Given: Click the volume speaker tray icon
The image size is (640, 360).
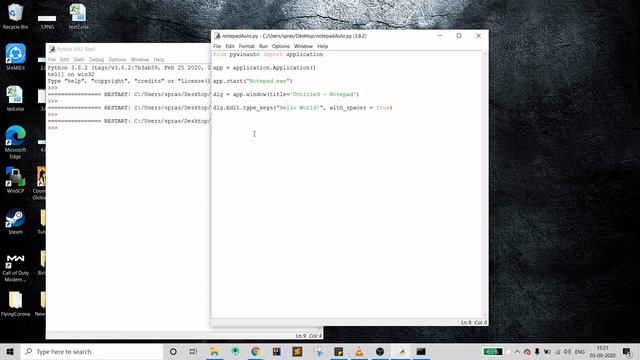Looking at the screenshot, I should [567, 351].
